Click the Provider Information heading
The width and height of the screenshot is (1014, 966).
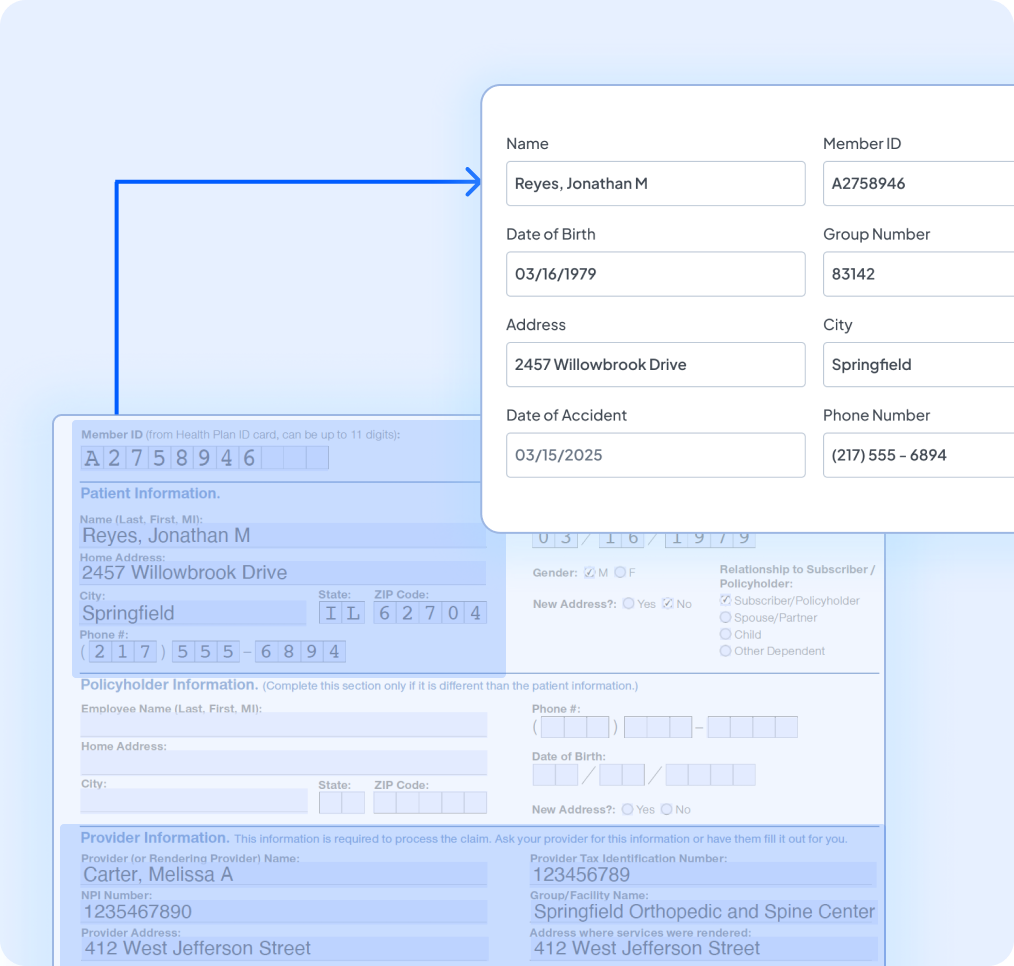[155, 838]
